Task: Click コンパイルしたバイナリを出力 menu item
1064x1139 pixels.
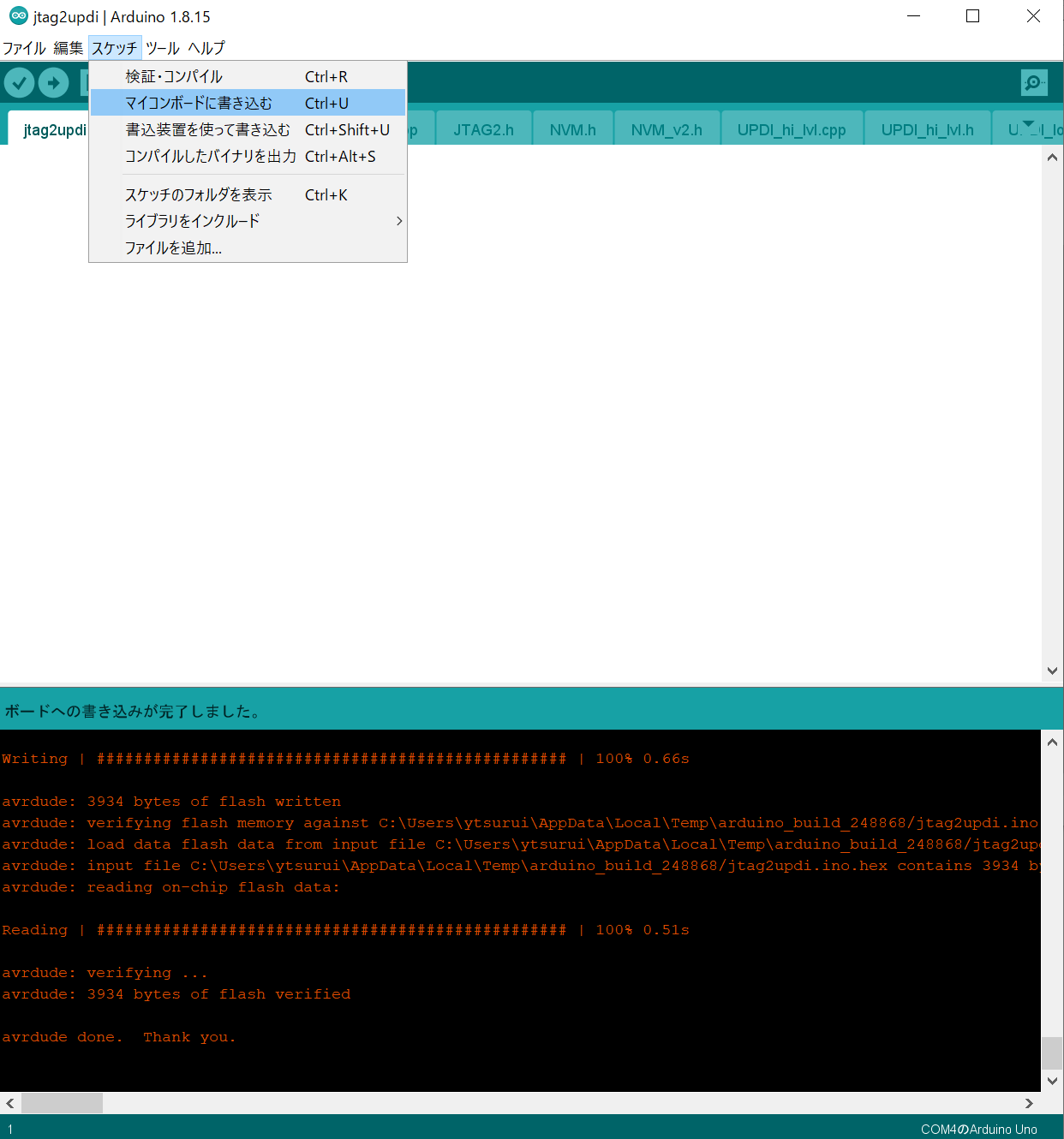Action: [x=211, y=157]
